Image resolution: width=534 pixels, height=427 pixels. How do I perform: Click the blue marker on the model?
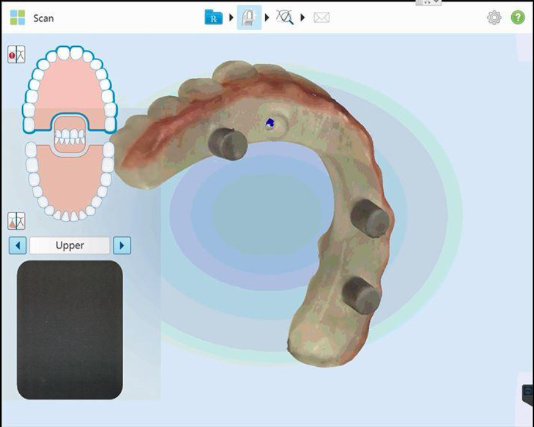point(270,122)
